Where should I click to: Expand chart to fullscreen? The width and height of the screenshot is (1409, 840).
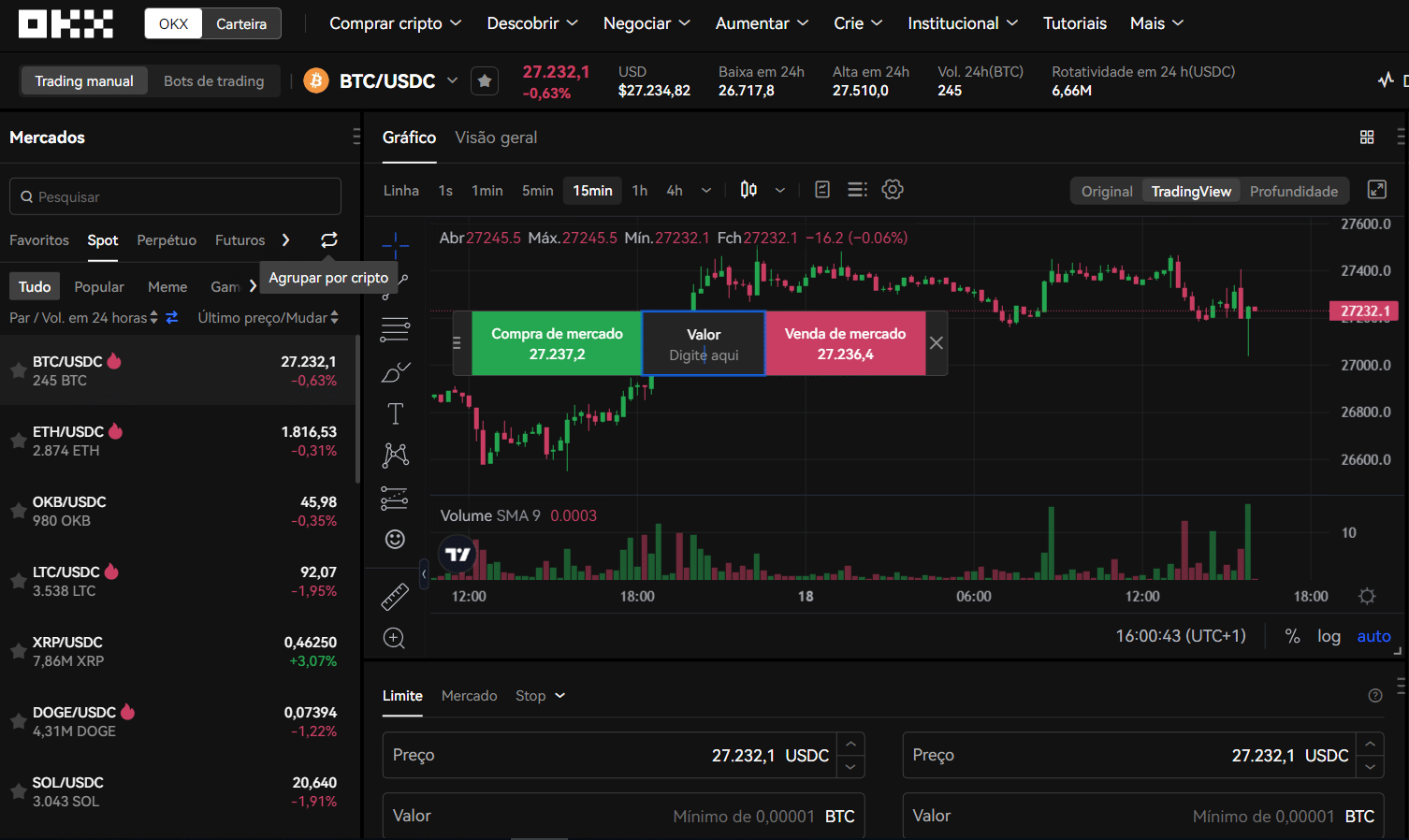[x=1377, y=190]
